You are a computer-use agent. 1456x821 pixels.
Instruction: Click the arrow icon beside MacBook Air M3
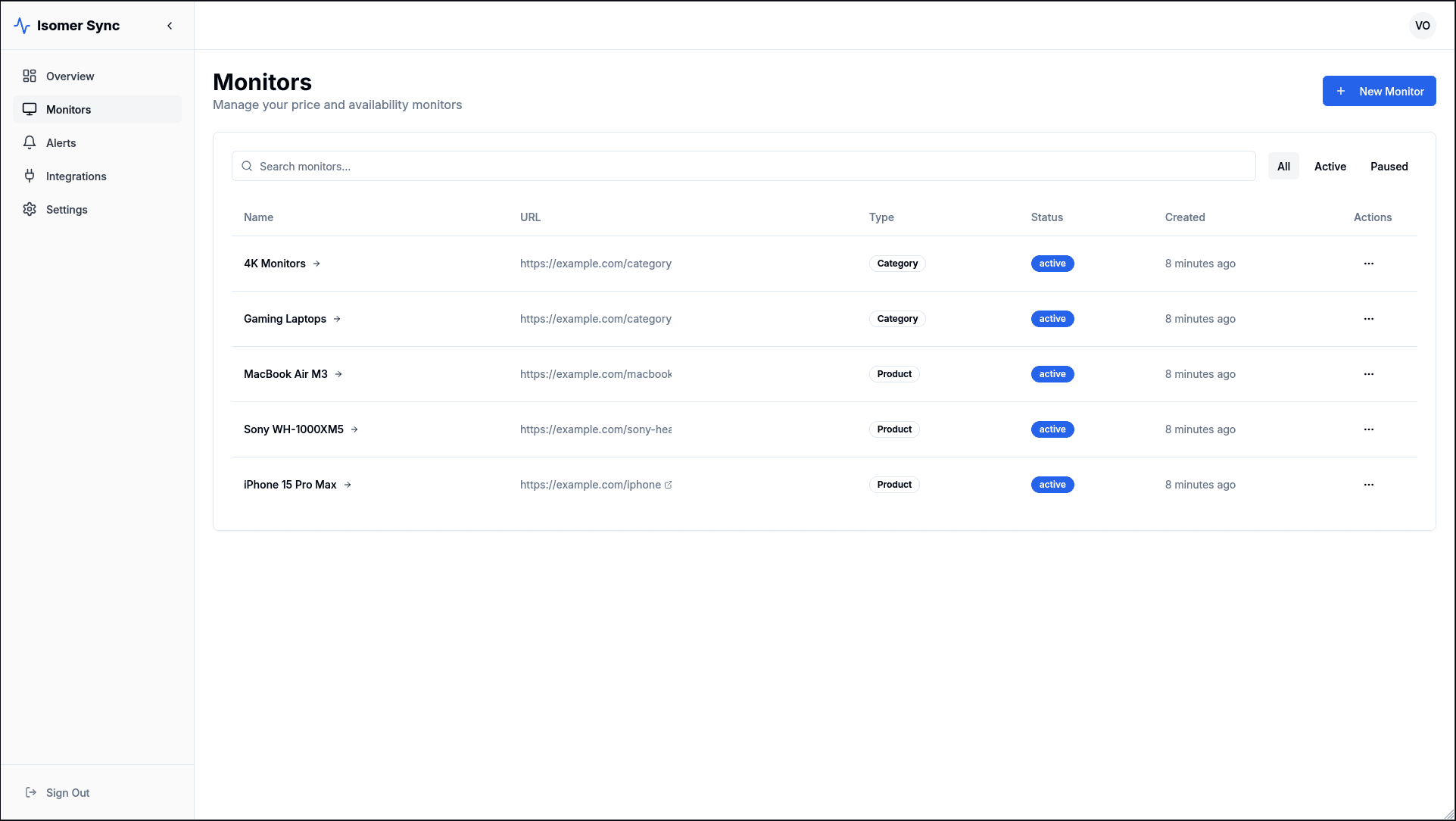[x=338, y=373]
